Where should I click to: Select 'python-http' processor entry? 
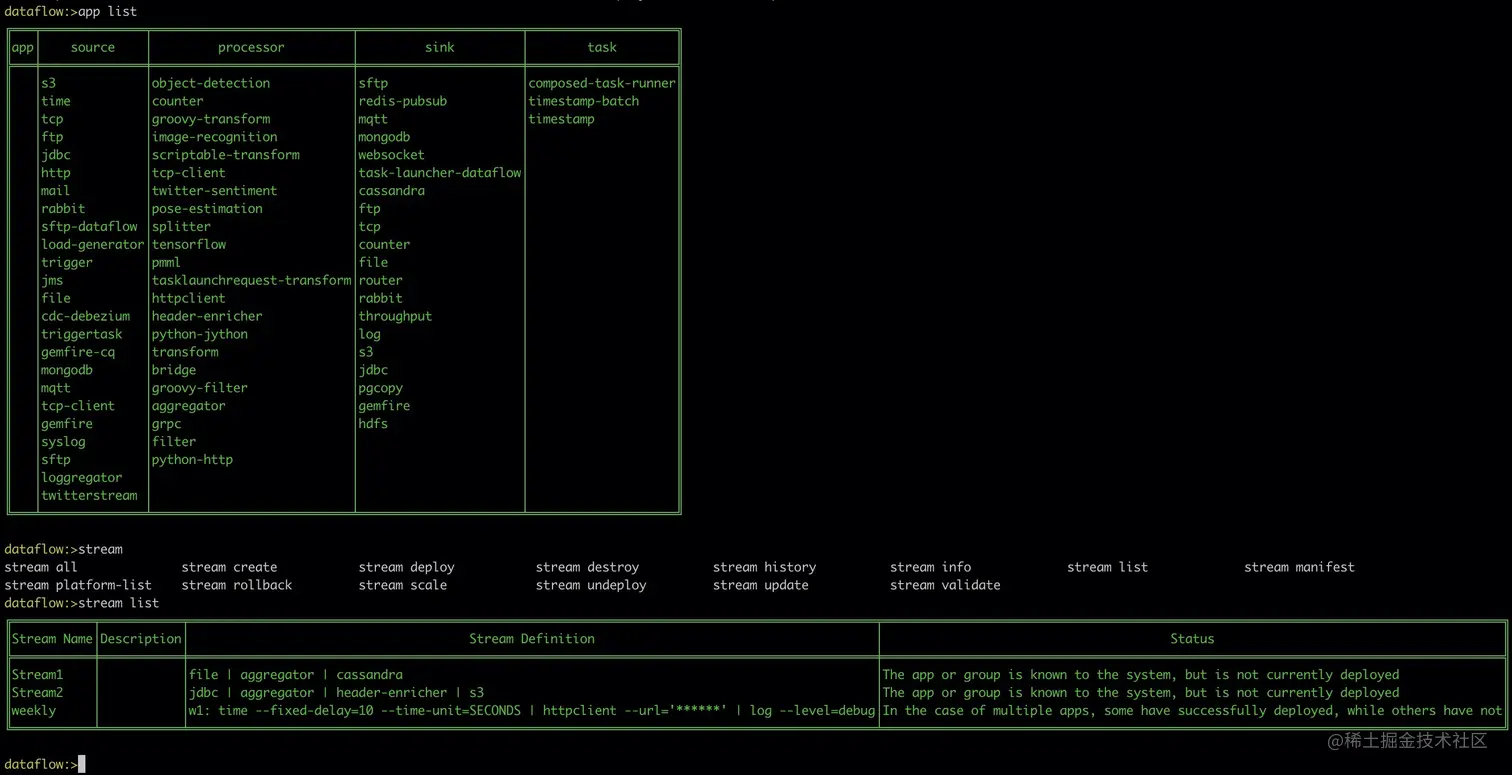pos(193,460)
